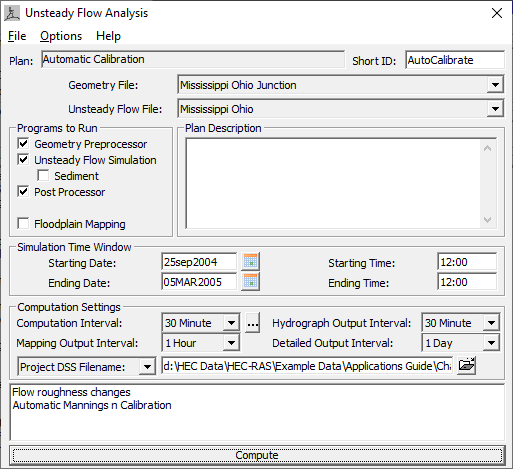Open Hydrograph Output Interval dropdown

tap(491, 323)
